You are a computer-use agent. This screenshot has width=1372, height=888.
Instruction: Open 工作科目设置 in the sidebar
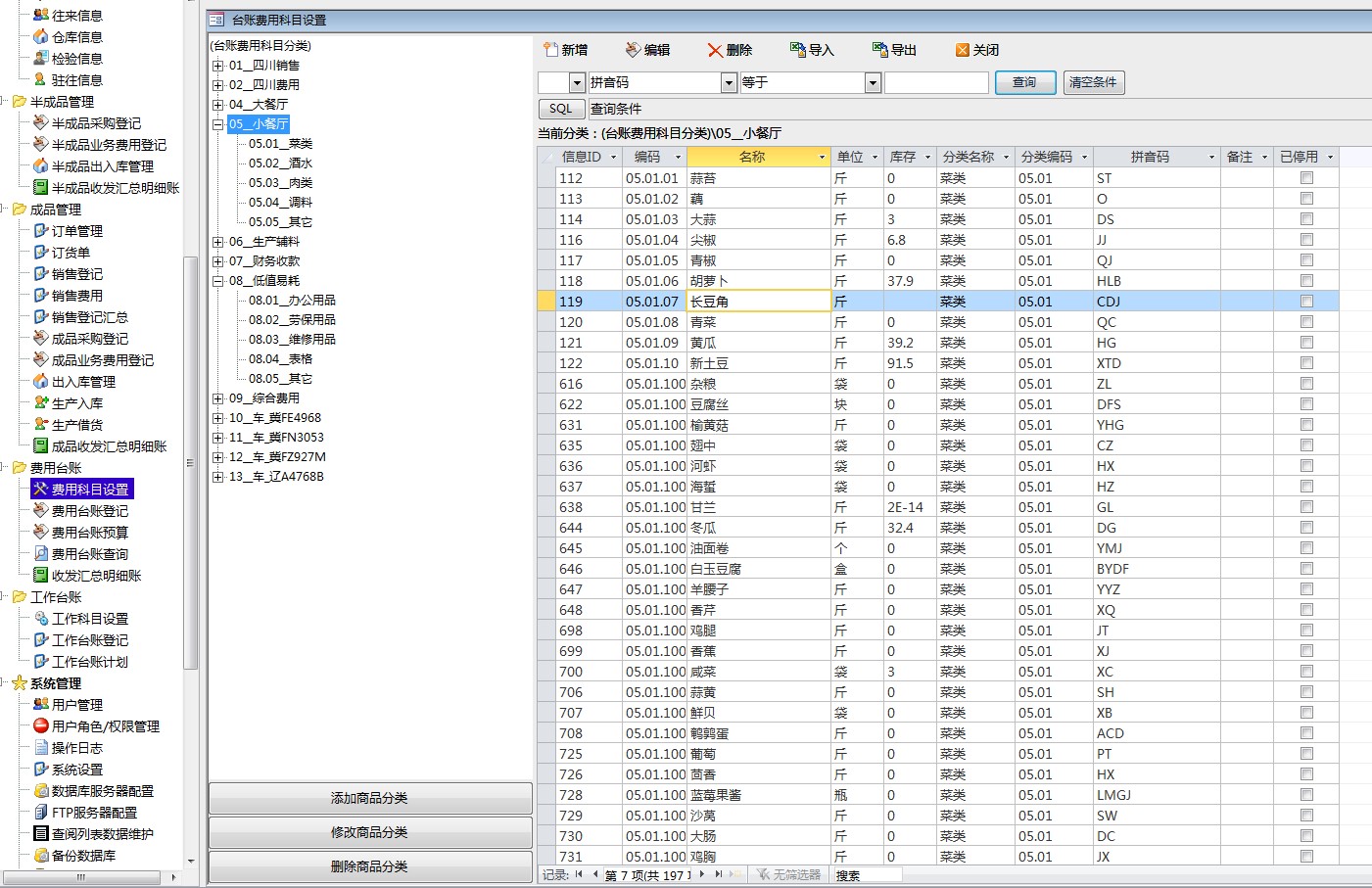click(x=89, y=619)
